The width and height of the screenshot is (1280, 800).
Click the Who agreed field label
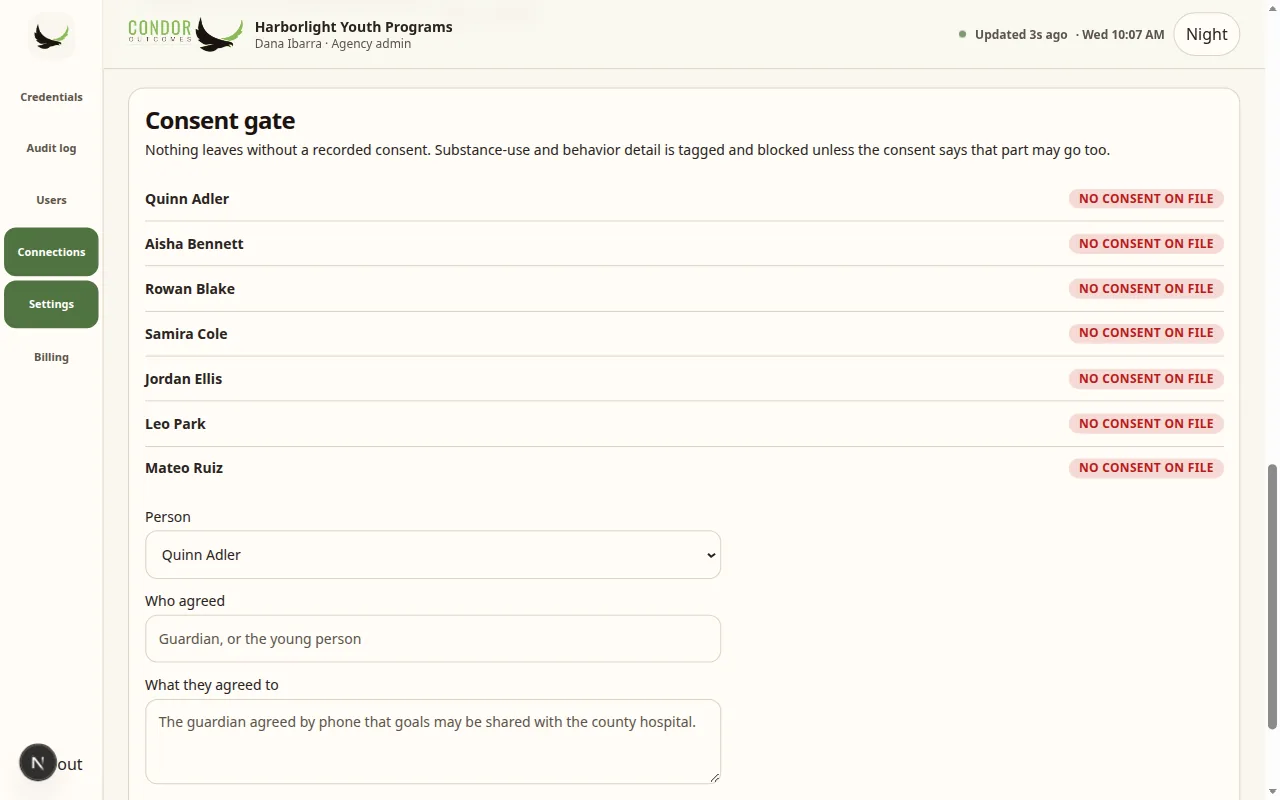pos(185,601)
